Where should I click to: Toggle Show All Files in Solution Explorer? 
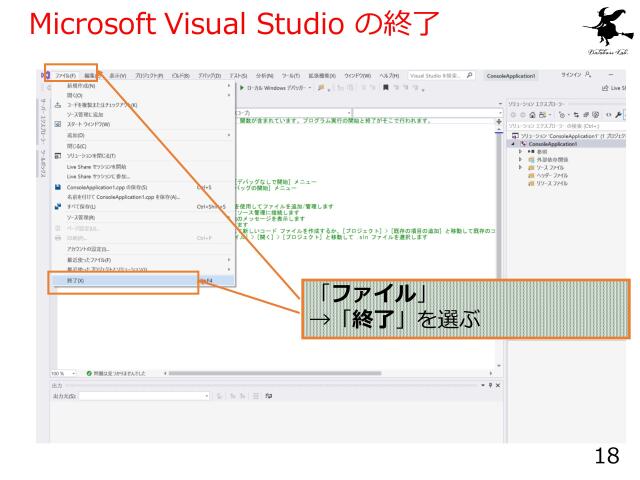click(x=596, y=115)
